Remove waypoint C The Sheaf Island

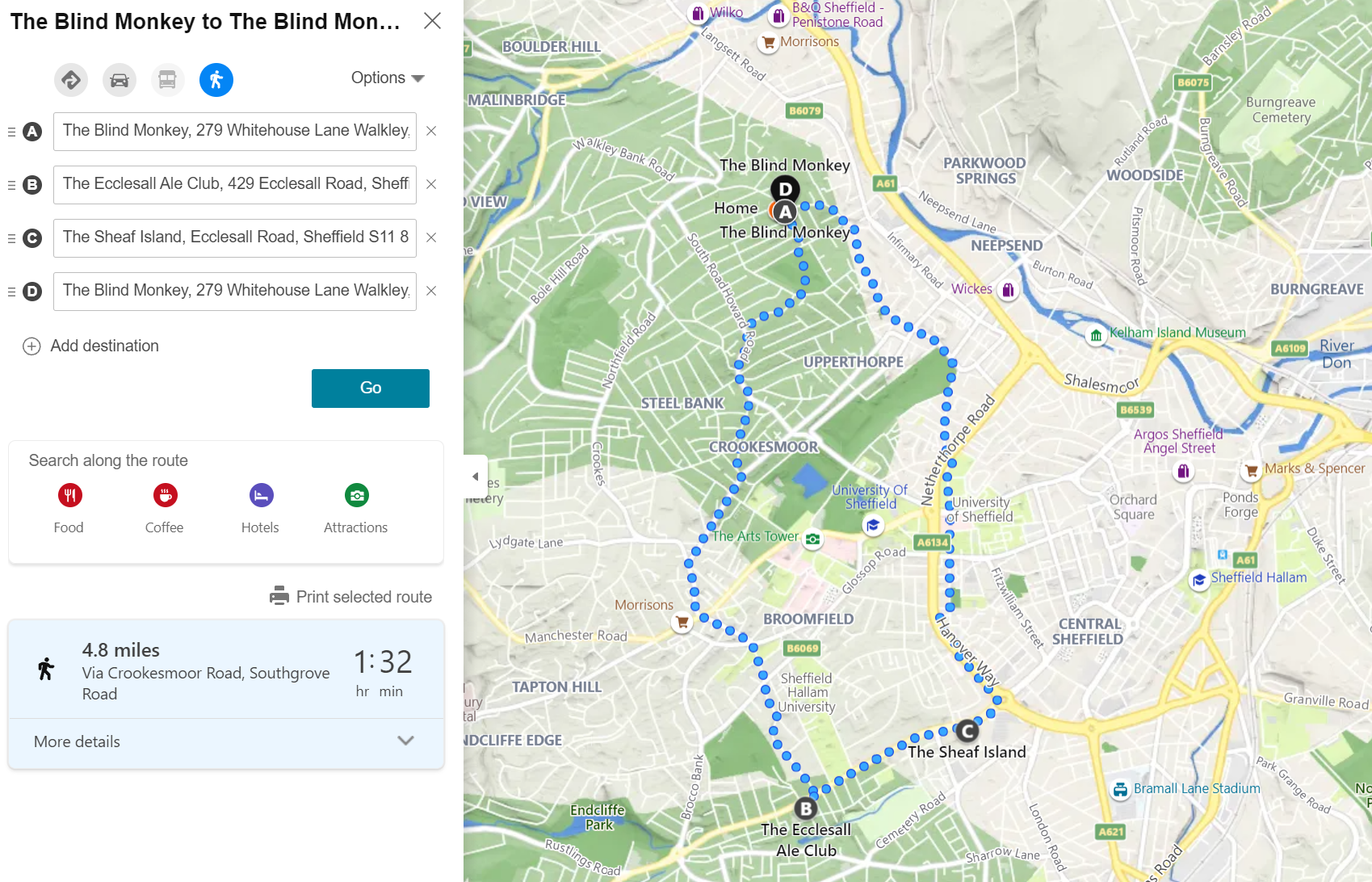(x=431, y=237)
